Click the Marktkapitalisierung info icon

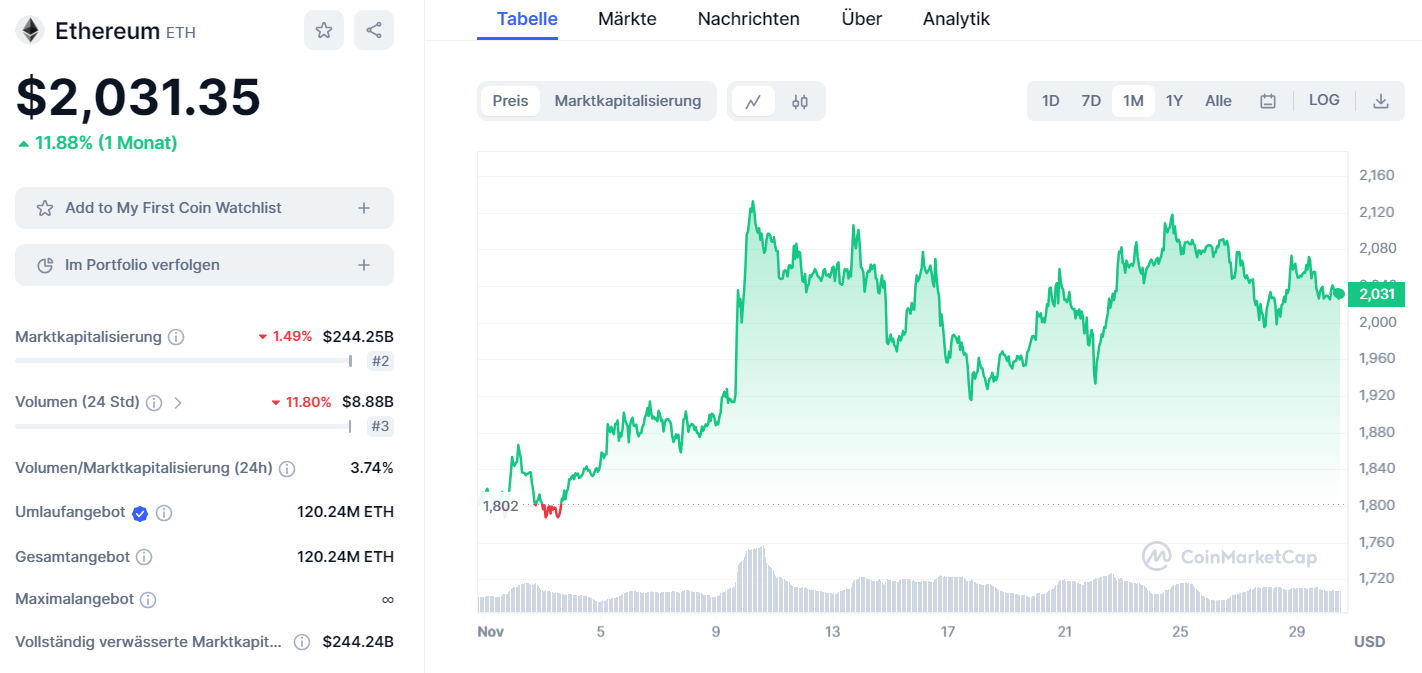pos(176,337)
